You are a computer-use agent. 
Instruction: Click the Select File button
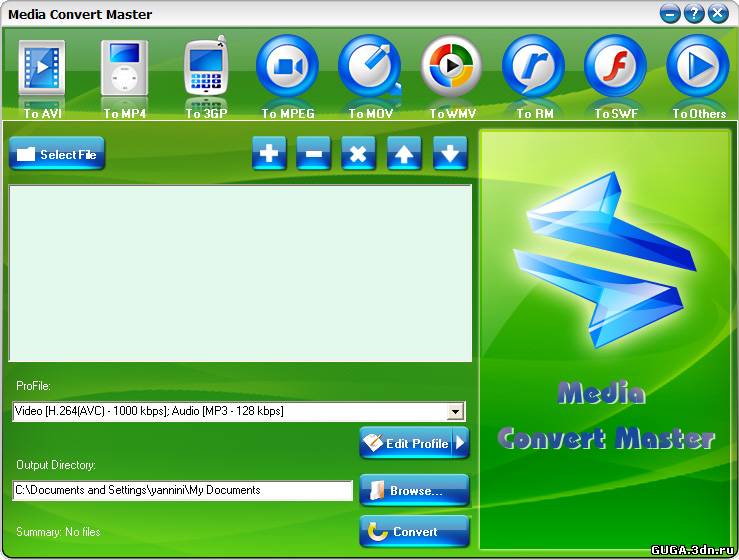pyautogui.click(x=57, y=153)
